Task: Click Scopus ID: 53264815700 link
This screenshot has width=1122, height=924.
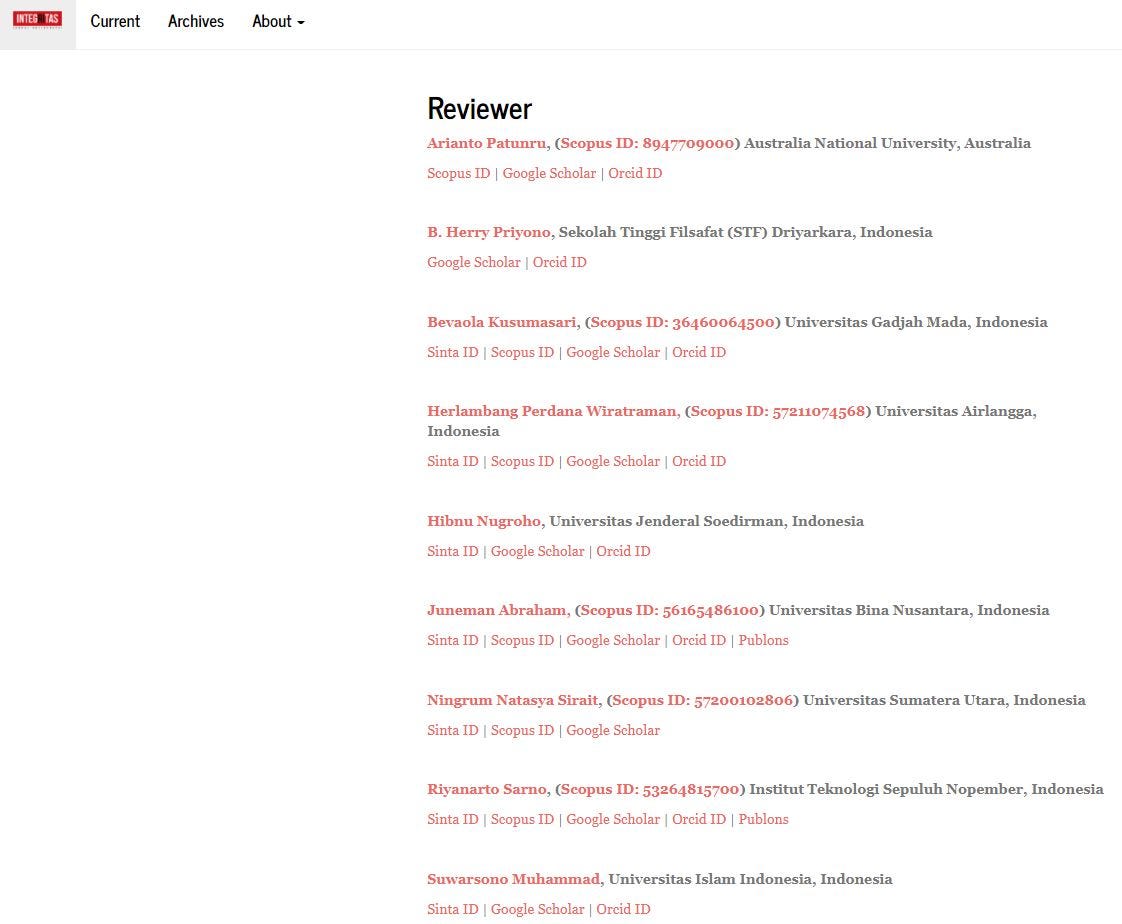Action: pos(650,789)
